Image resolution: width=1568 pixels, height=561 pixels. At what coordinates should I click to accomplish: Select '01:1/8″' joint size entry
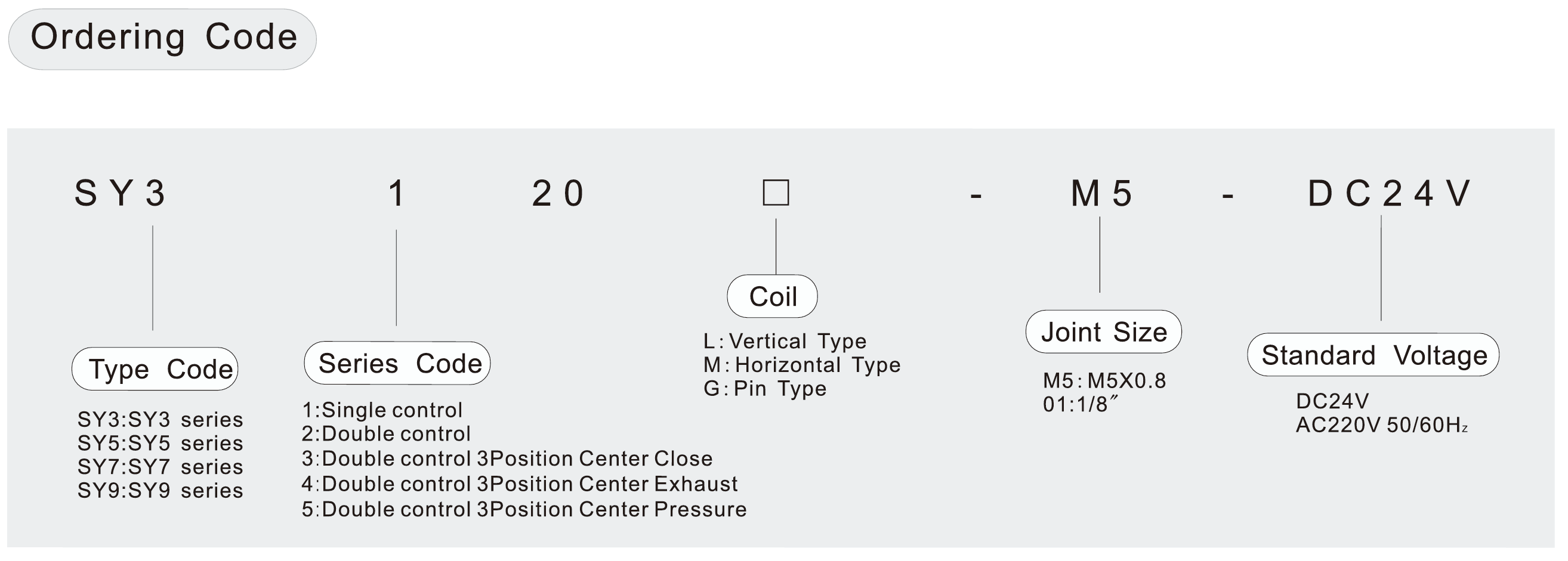(1081, 404)
